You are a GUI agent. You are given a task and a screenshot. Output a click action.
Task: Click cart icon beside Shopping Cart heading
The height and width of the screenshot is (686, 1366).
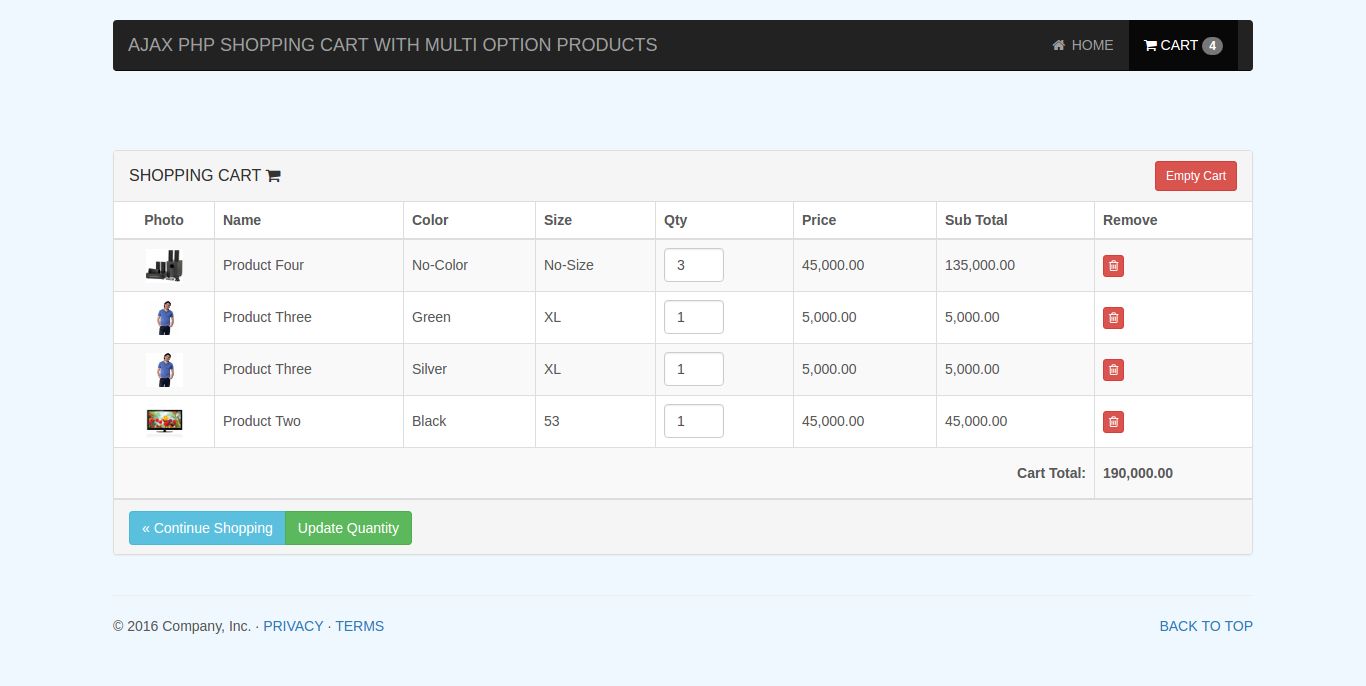273,176
